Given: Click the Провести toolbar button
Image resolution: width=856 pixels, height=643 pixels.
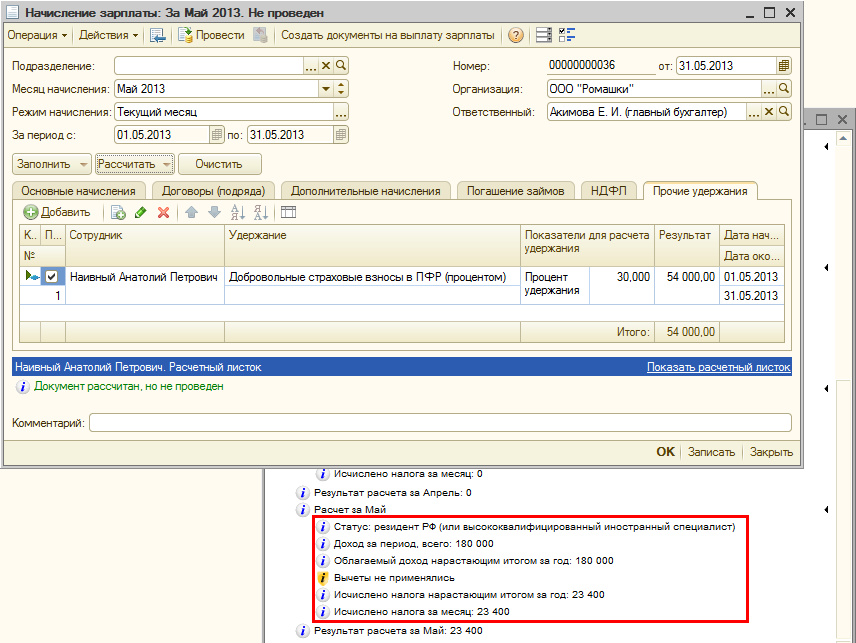Looking at the screenshot, I should coord(211,35).
